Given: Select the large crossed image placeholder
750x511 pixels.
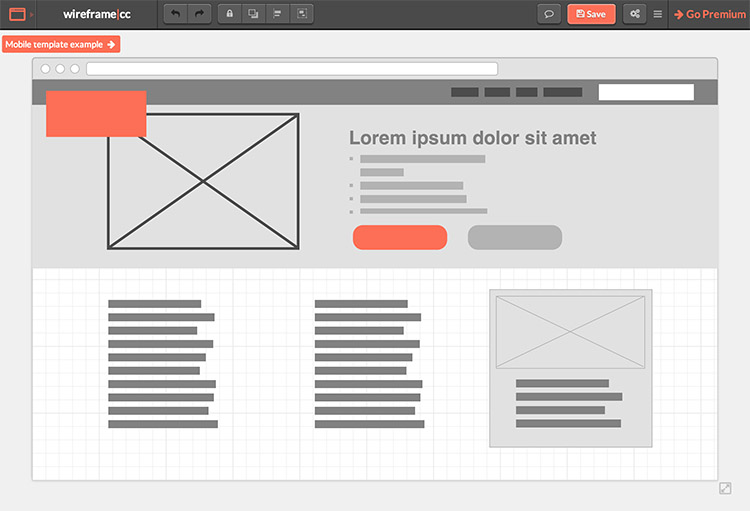Looking at the screenshot, I should (203, 181).
